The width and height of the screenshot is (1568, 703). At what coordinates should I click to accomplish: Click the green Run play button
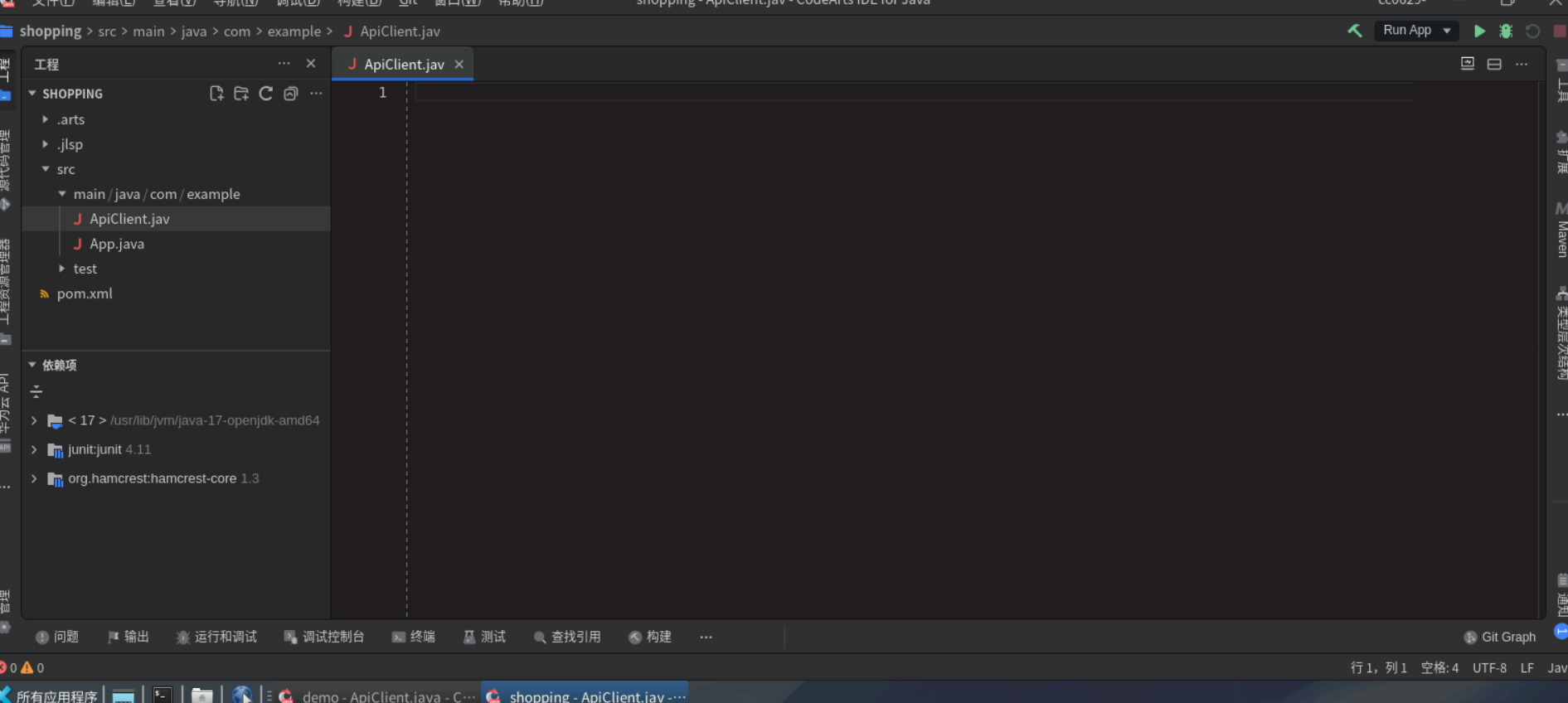[1479, 31]
